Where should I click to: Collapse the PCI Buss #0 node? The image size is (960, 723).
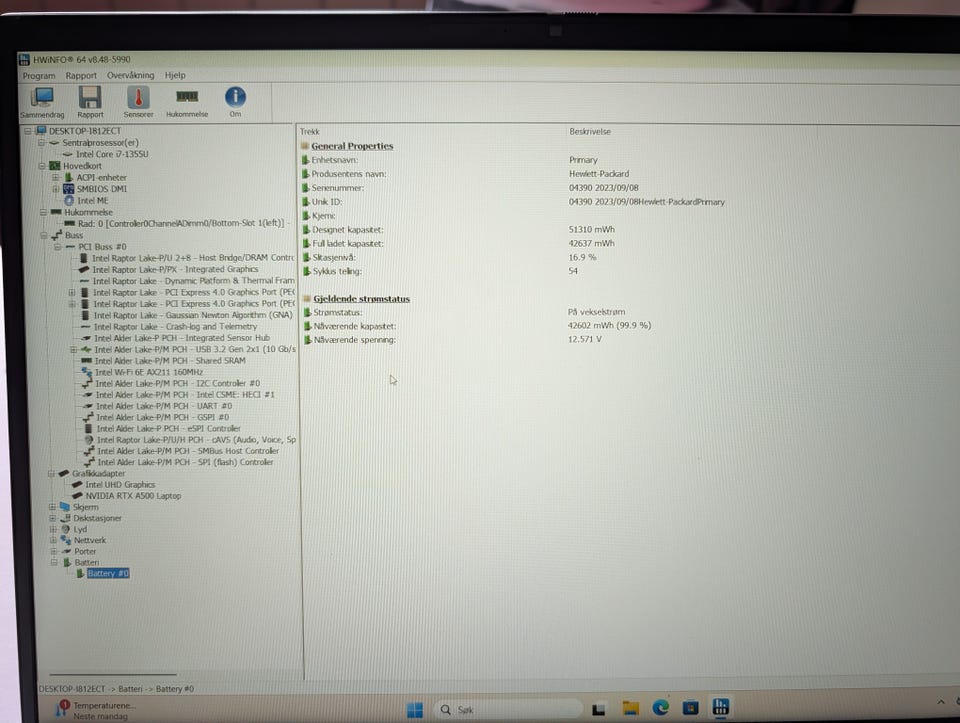58,247
